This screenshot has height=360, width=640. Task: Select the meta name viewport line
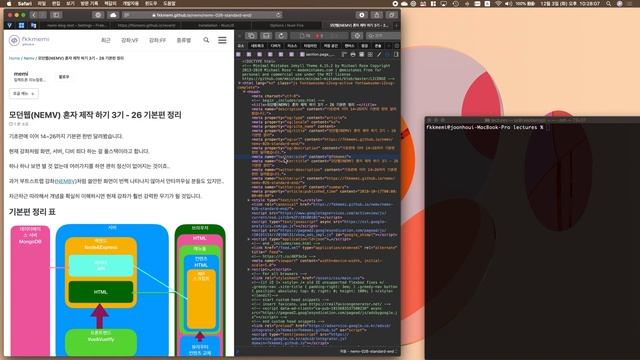pyautogui.click(x=316, y=263)
